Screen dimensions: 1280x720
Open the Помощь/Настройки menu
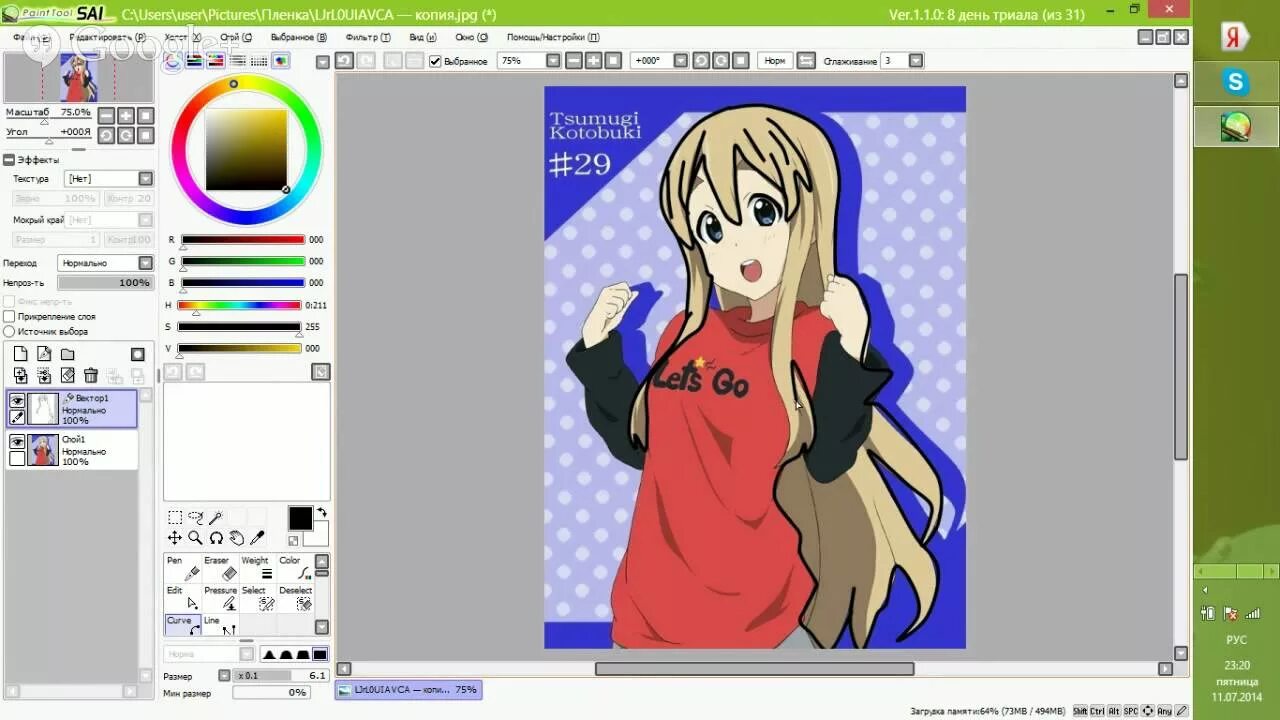[553, 37]
